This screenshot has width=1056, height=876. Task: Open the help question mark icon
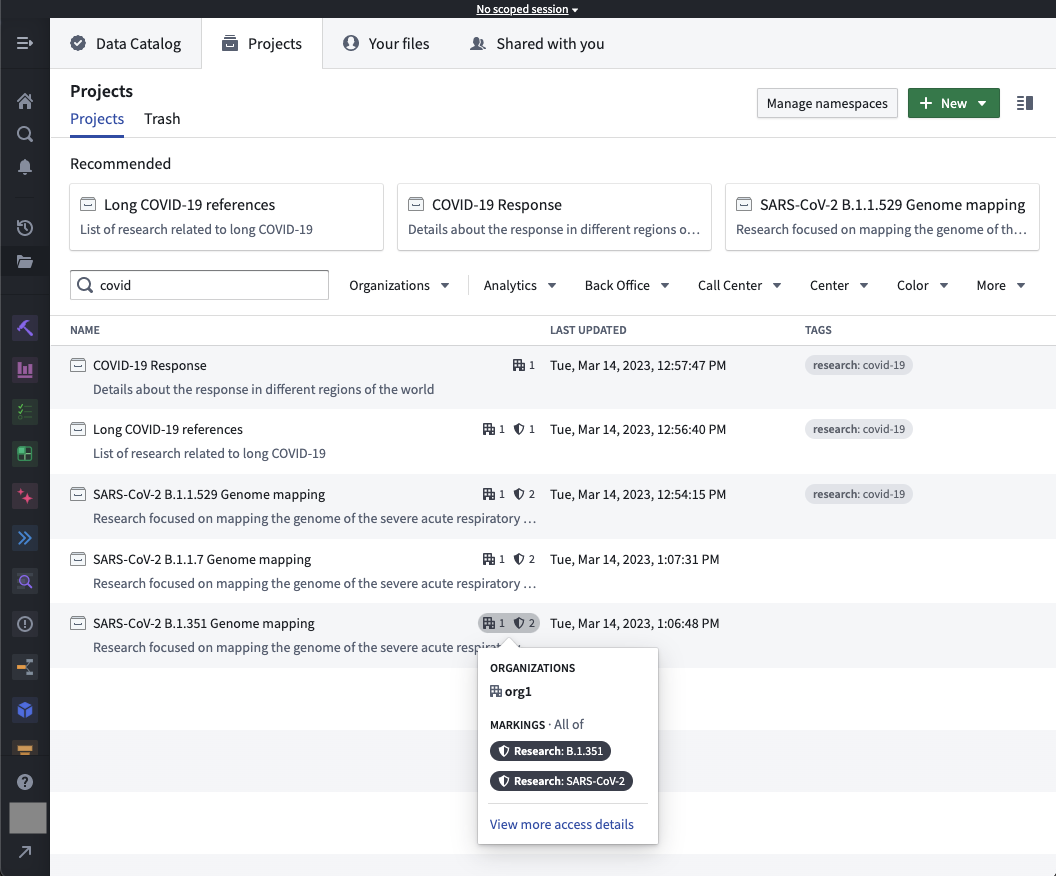(x=25, y=782)
